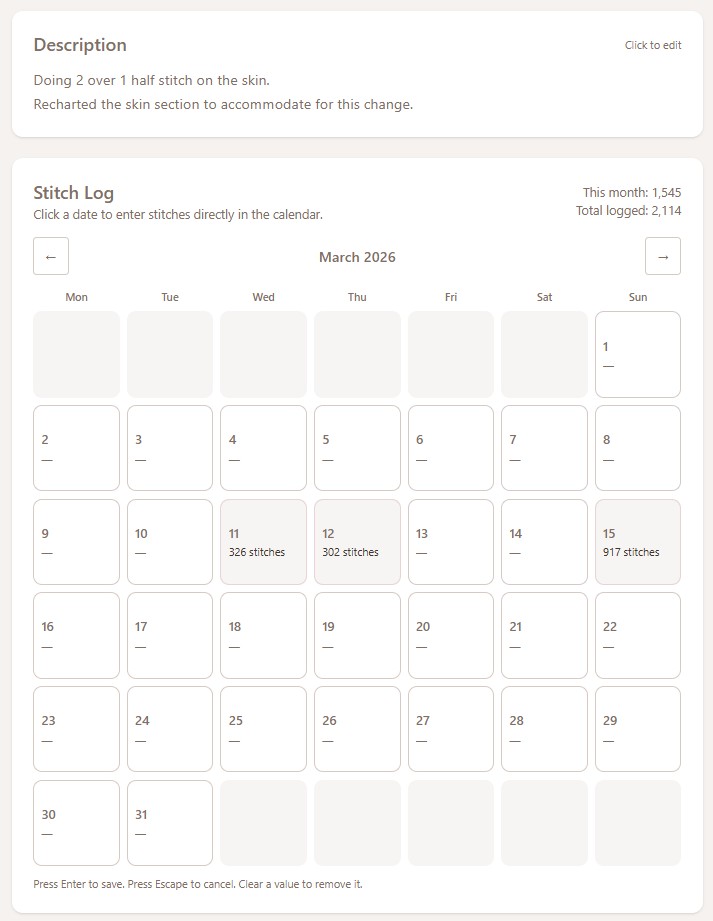Viewport: 713px width, 921px height.
Task: Open March 31 date cell
Action: pos(170,823)
